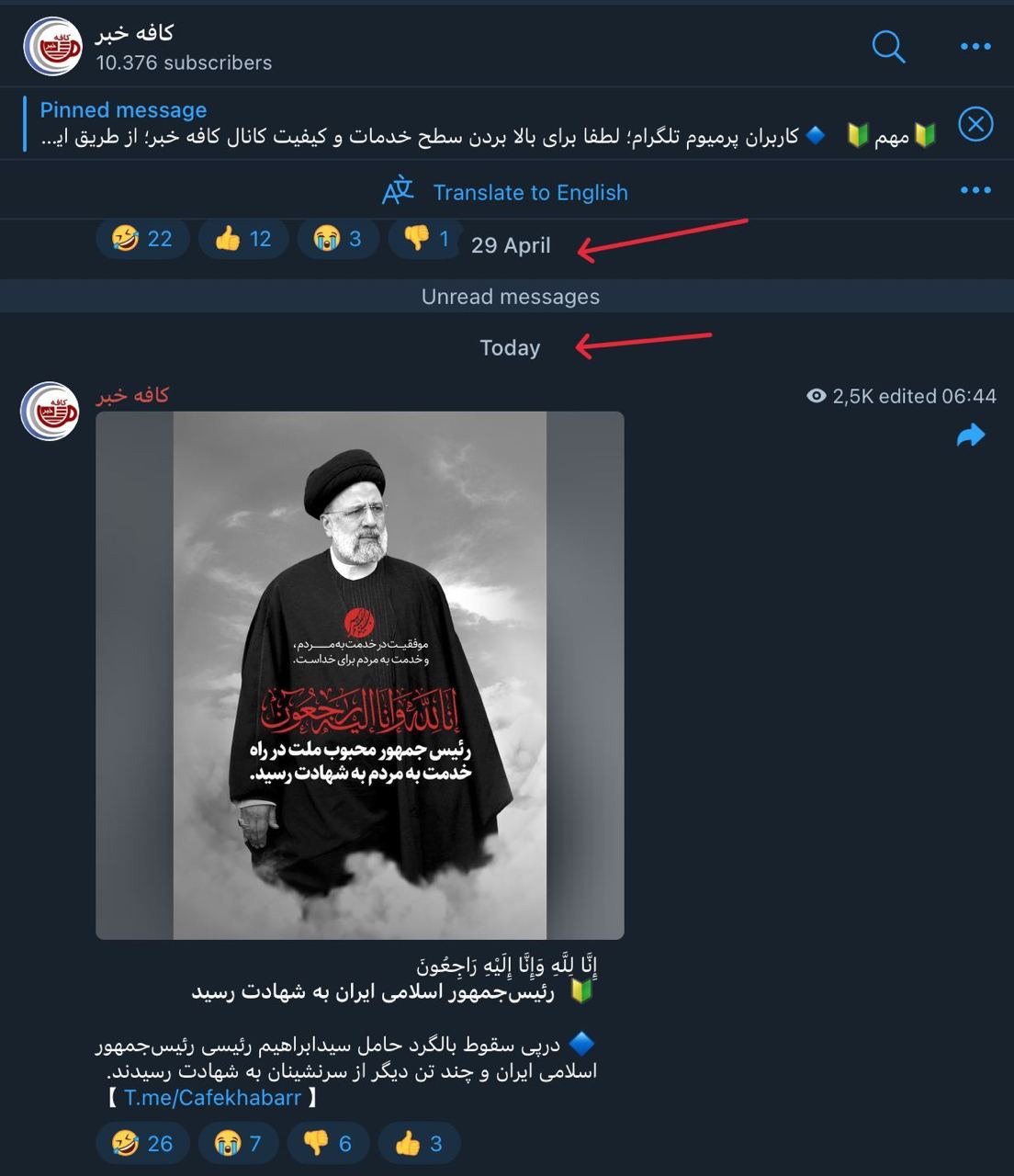1014x1176 pixels.
Task: Share the post with the forward arrow
Action: [970, 435]
